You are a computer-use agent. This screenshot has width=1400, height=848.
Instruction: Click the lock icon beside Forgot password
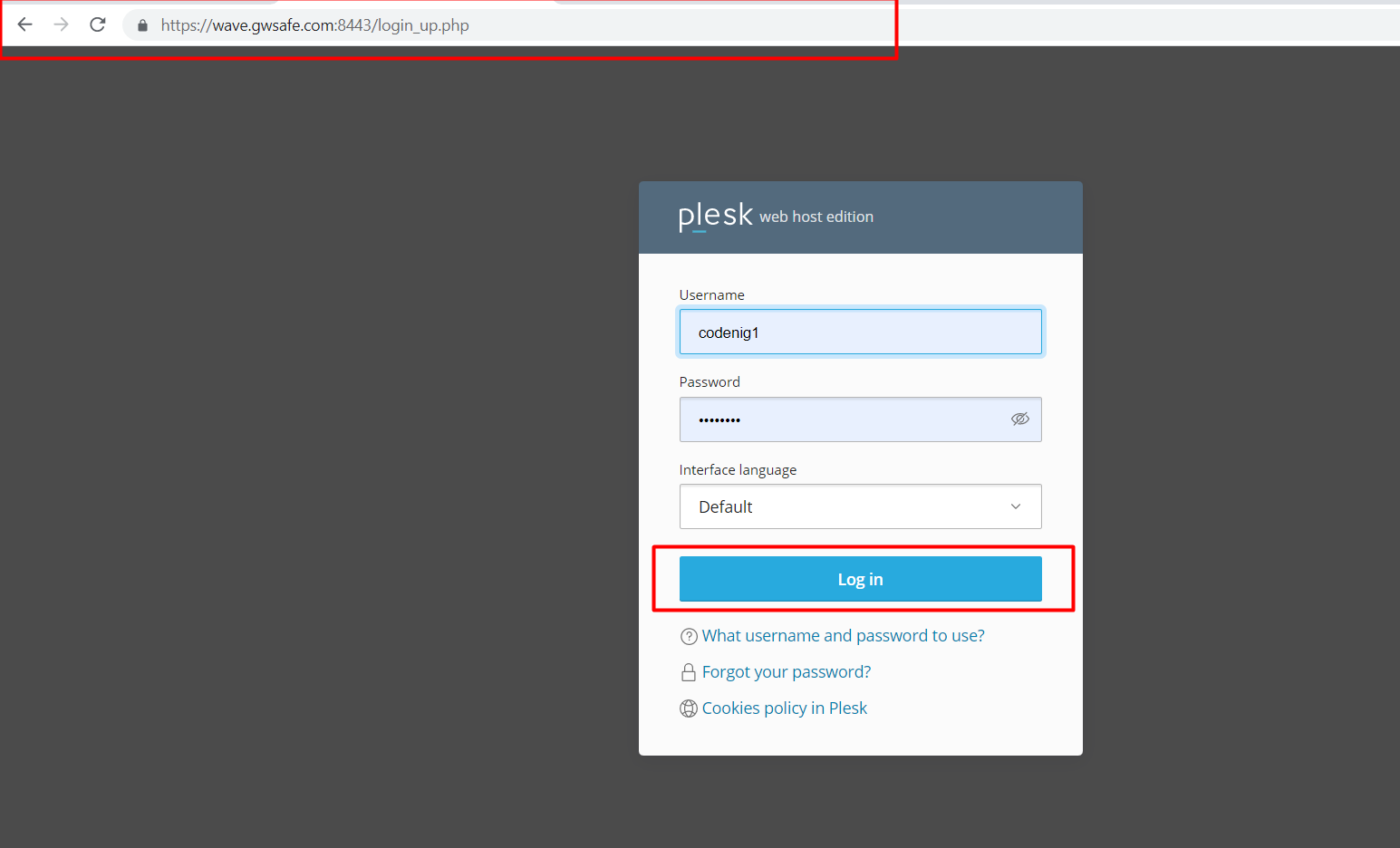click(x=689, y=672)
